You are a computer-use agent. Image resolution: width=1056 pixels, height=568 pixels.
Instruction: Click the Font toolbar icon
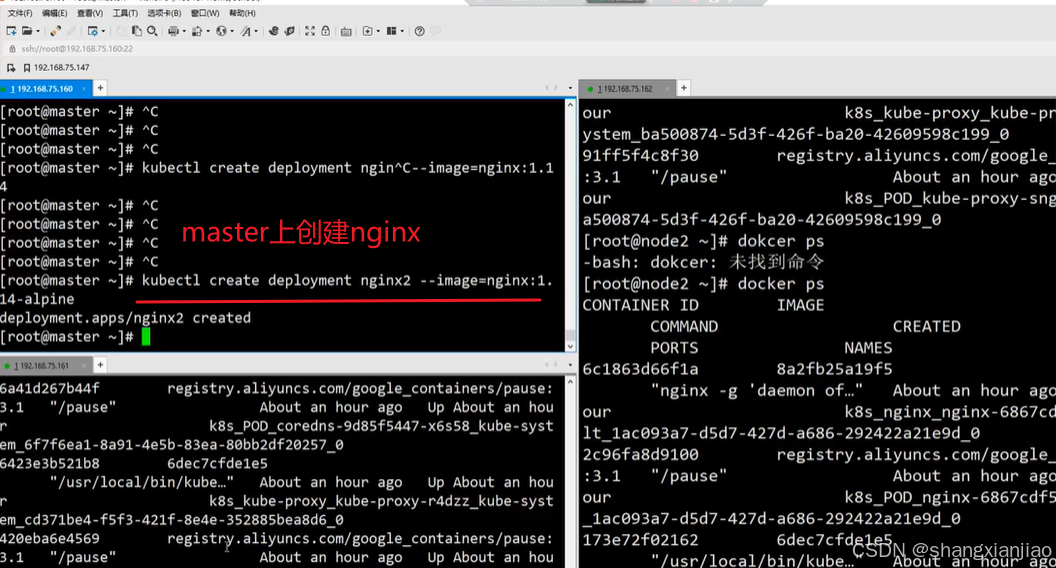coord(246,31)
